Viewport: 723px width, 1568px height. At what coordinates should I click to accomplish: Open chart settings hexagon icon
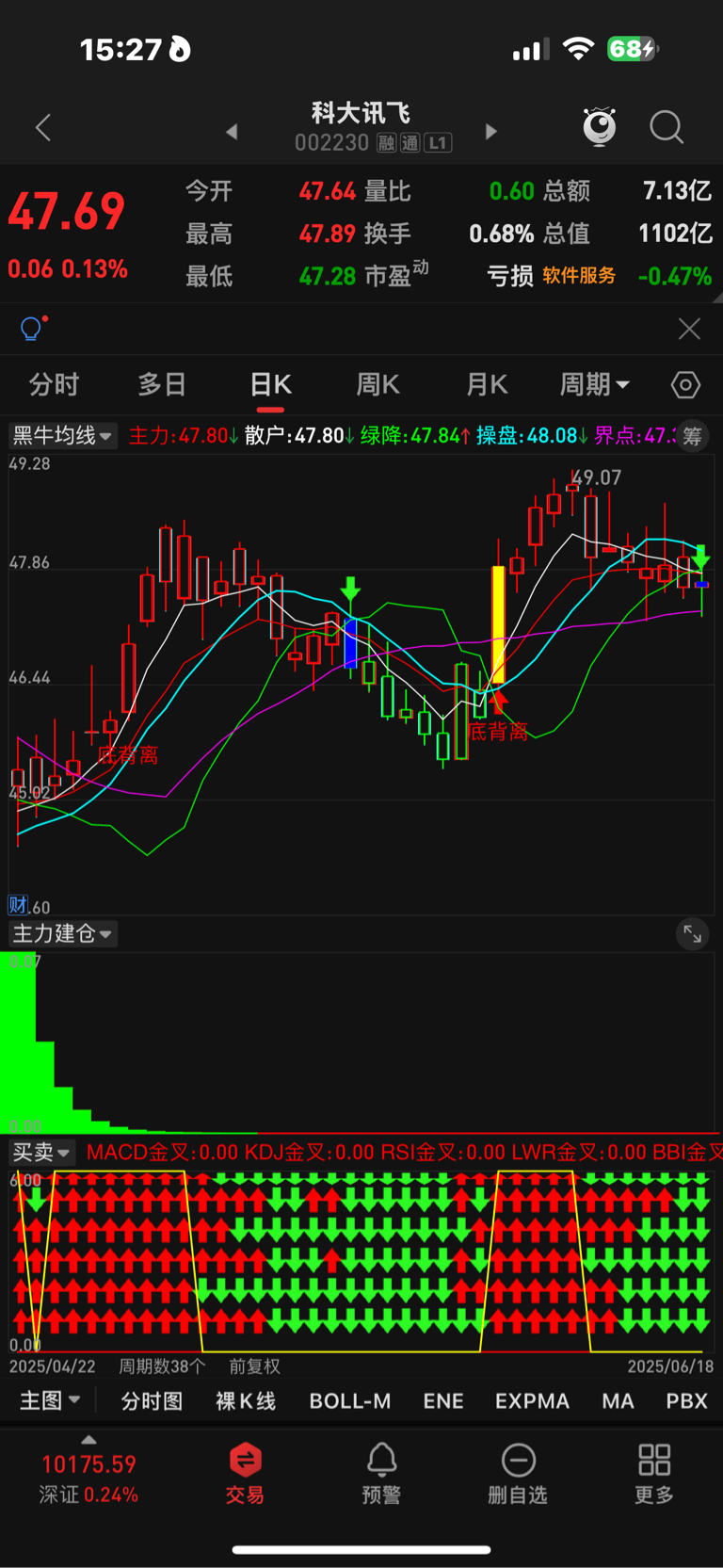pyautogui.click(x=685, y=385)
